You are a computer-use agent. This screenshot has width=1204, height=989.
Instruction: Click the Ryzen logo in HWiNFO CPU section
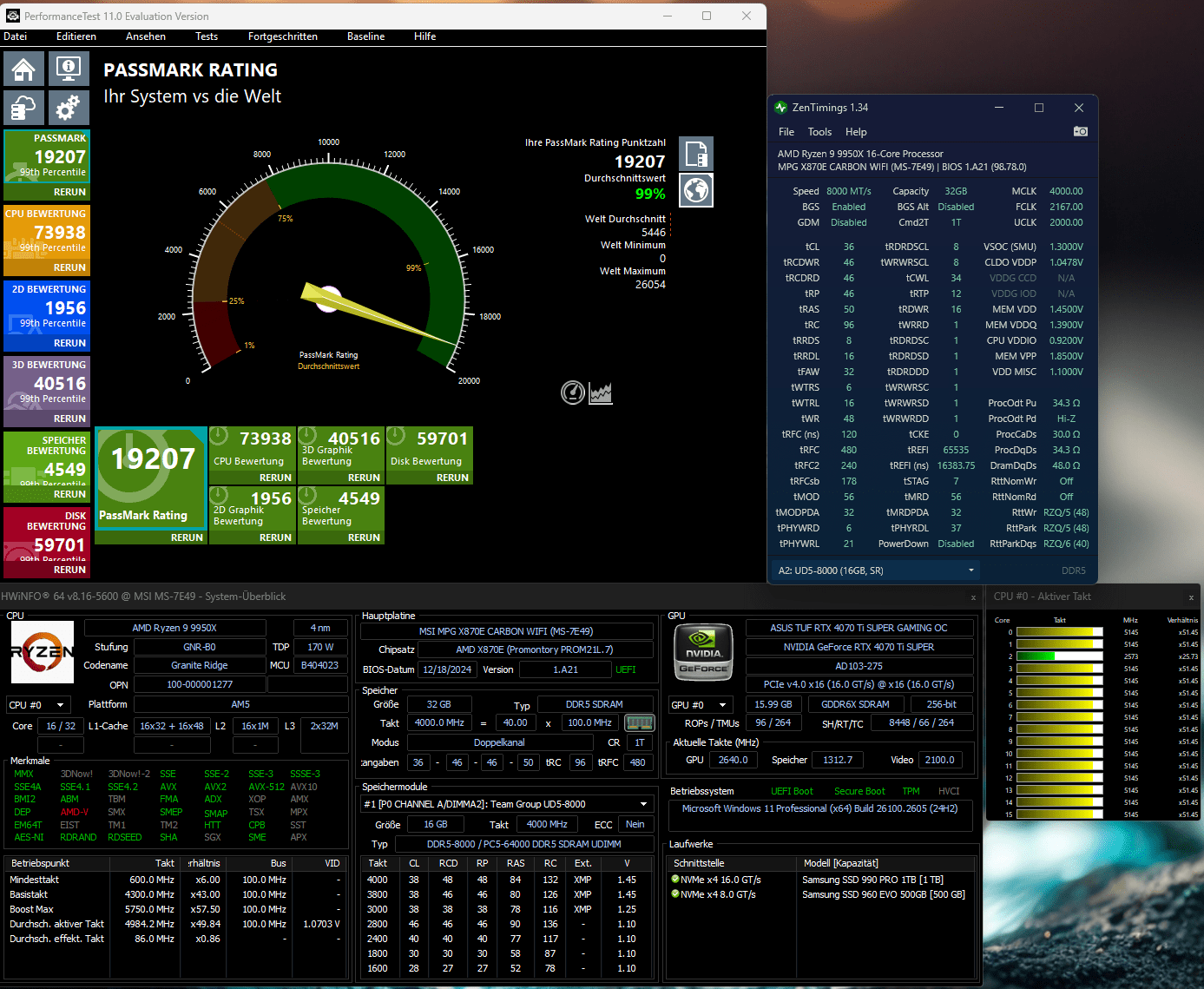tap(43, 652)
